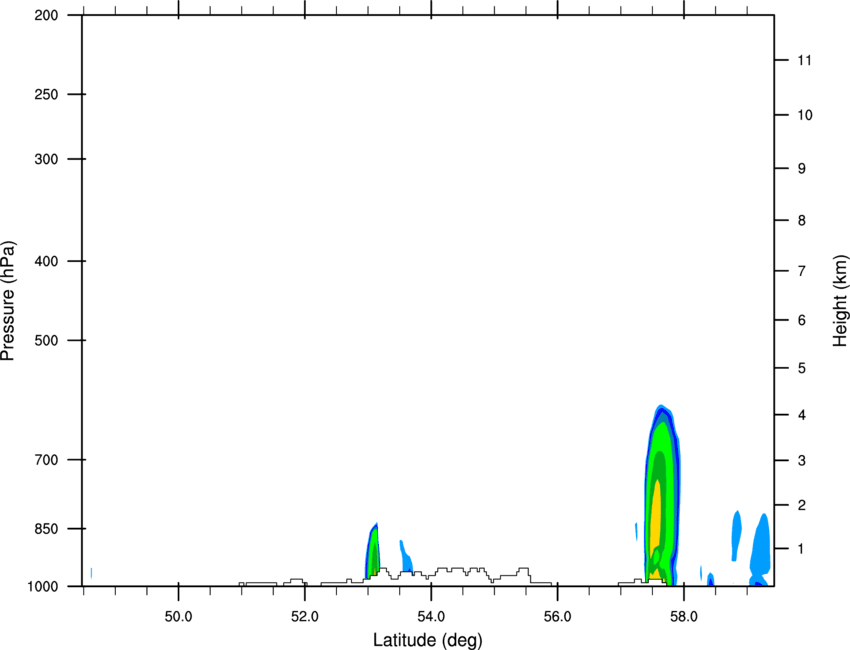Click the 3 km height label
This screenshot has width=850, height=650.
click(x=802, y=461)
